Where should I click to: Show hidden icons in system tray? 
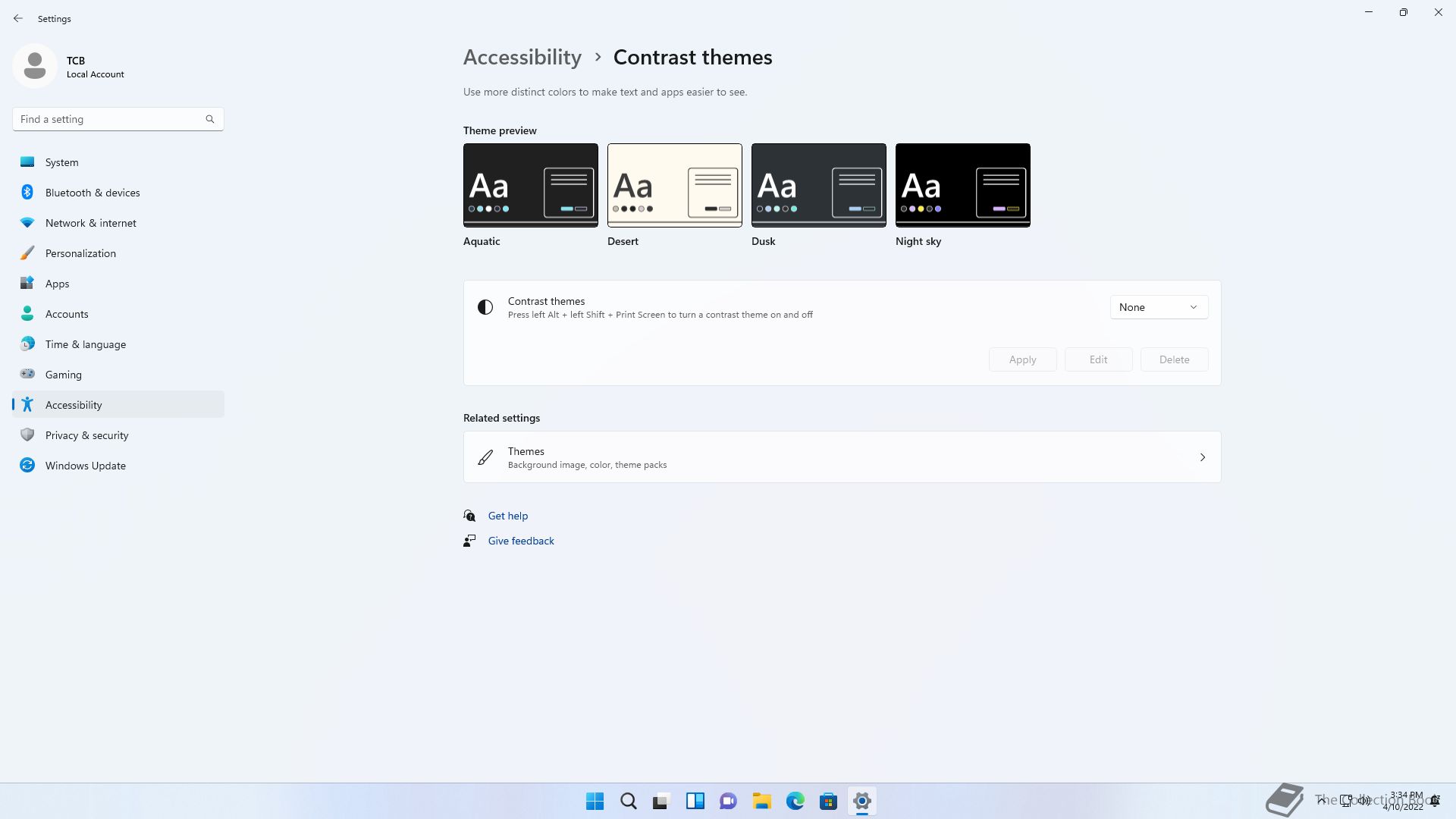1321,800
